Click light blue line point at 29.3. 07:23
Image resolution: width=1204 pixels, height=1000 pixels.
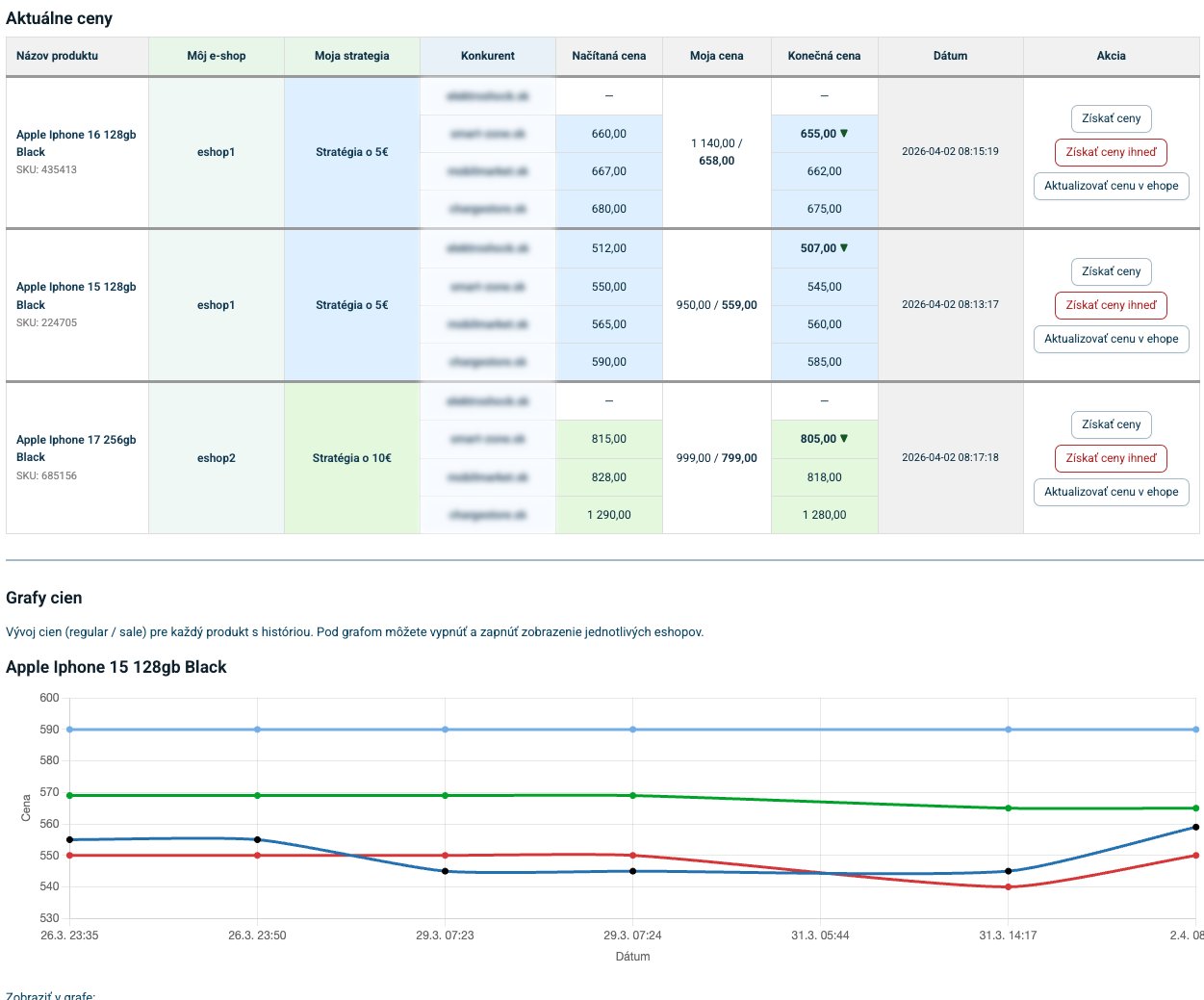tap(445, 730)
